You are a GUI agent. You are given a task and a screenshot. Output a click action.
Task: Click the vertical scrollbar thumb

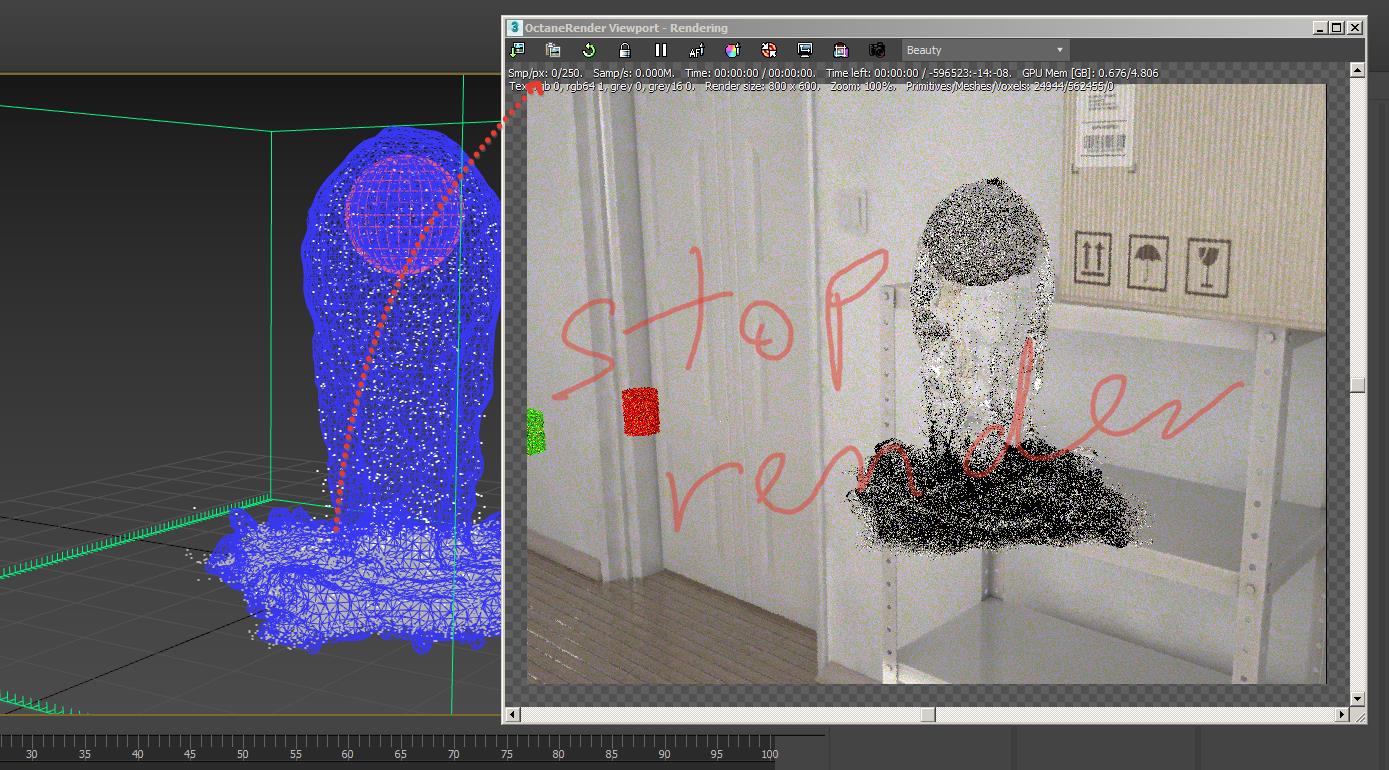[1357, 386]
